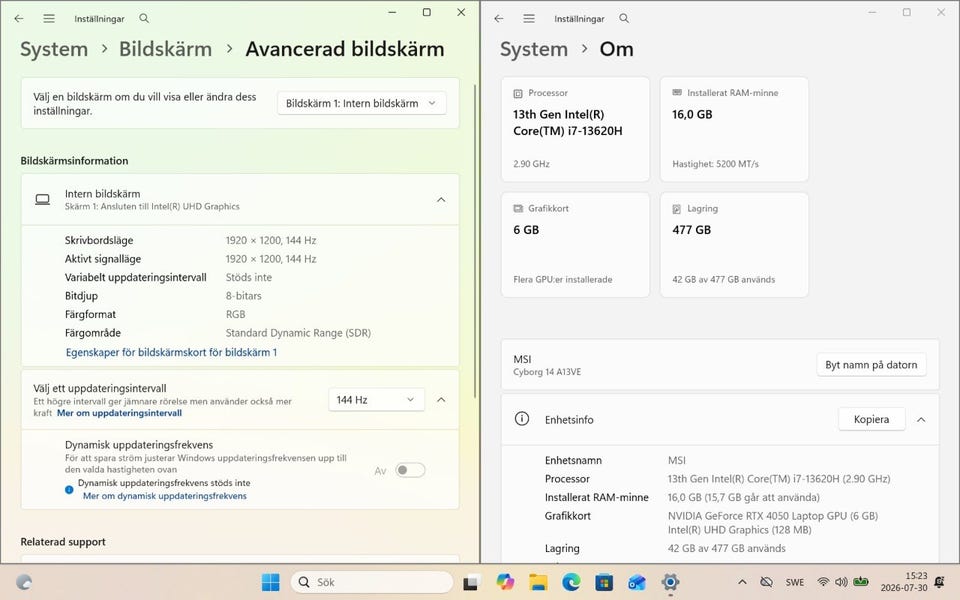The height and width of the screenshot is (600, 960).
Task: Click the Lagring card icon
Action: (x=677, y=209)
